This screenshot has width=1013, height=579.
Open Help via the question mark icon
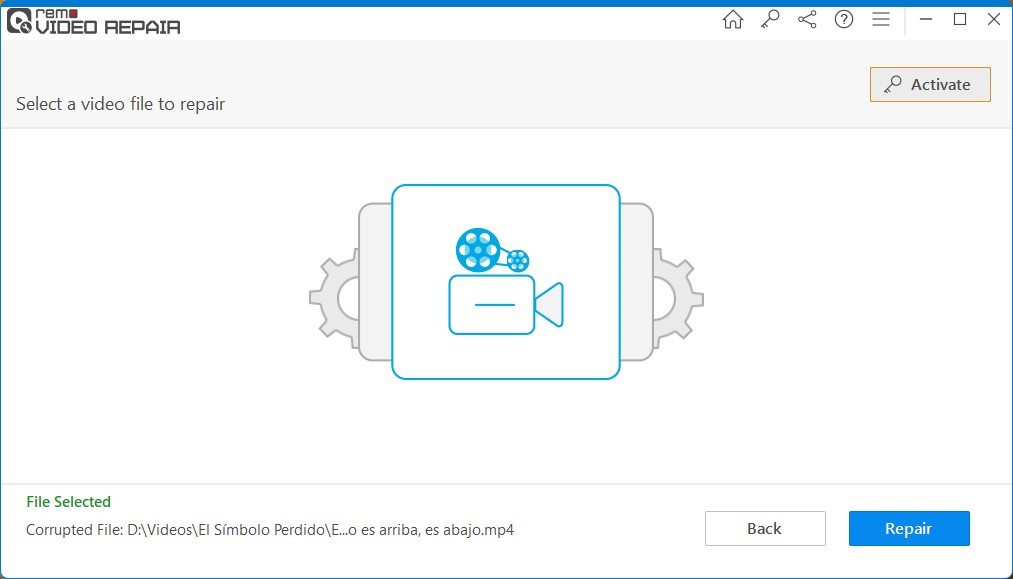coord(844,20)
